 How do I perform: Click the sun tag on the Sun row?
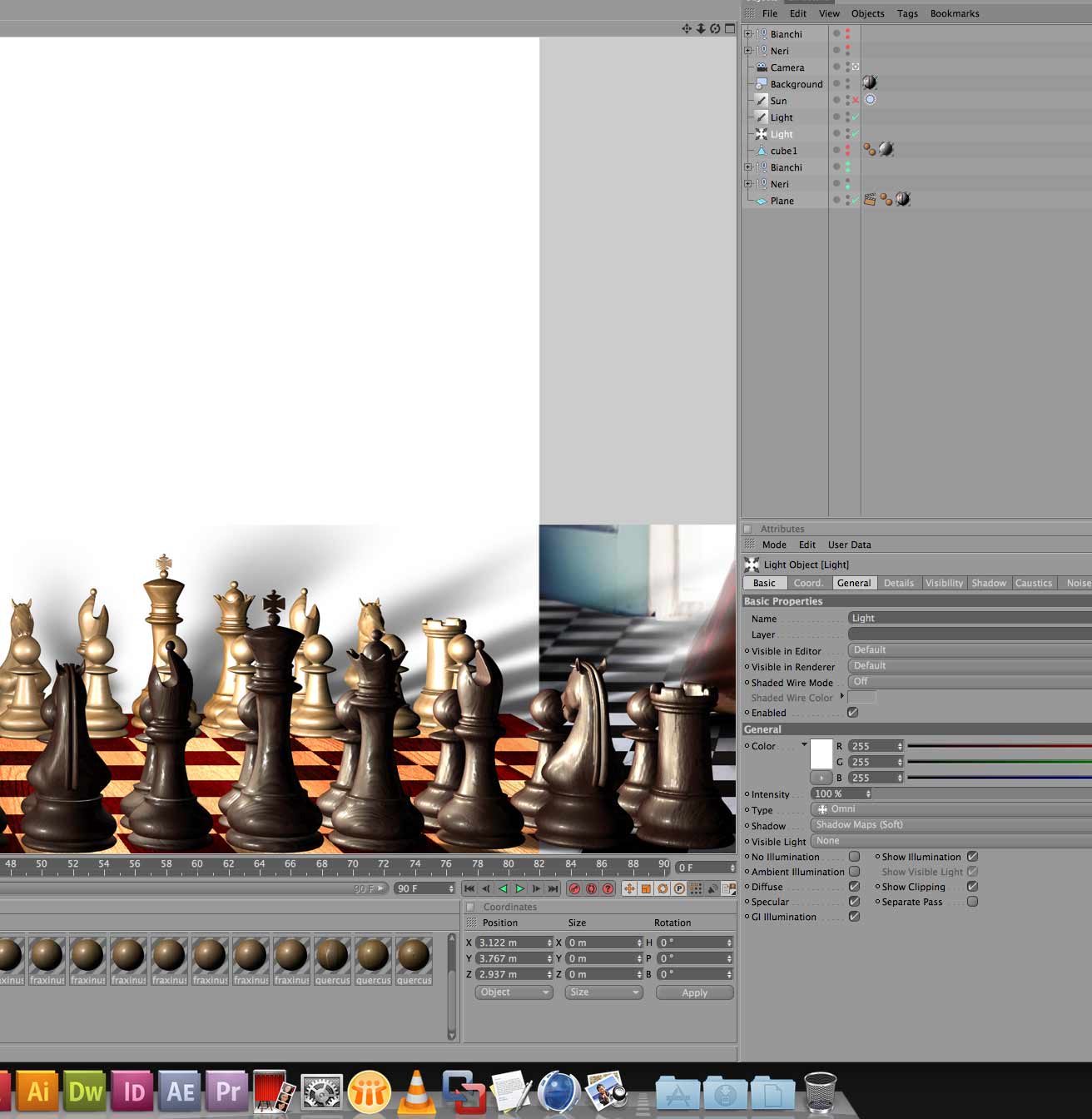(x=870, y=99)
